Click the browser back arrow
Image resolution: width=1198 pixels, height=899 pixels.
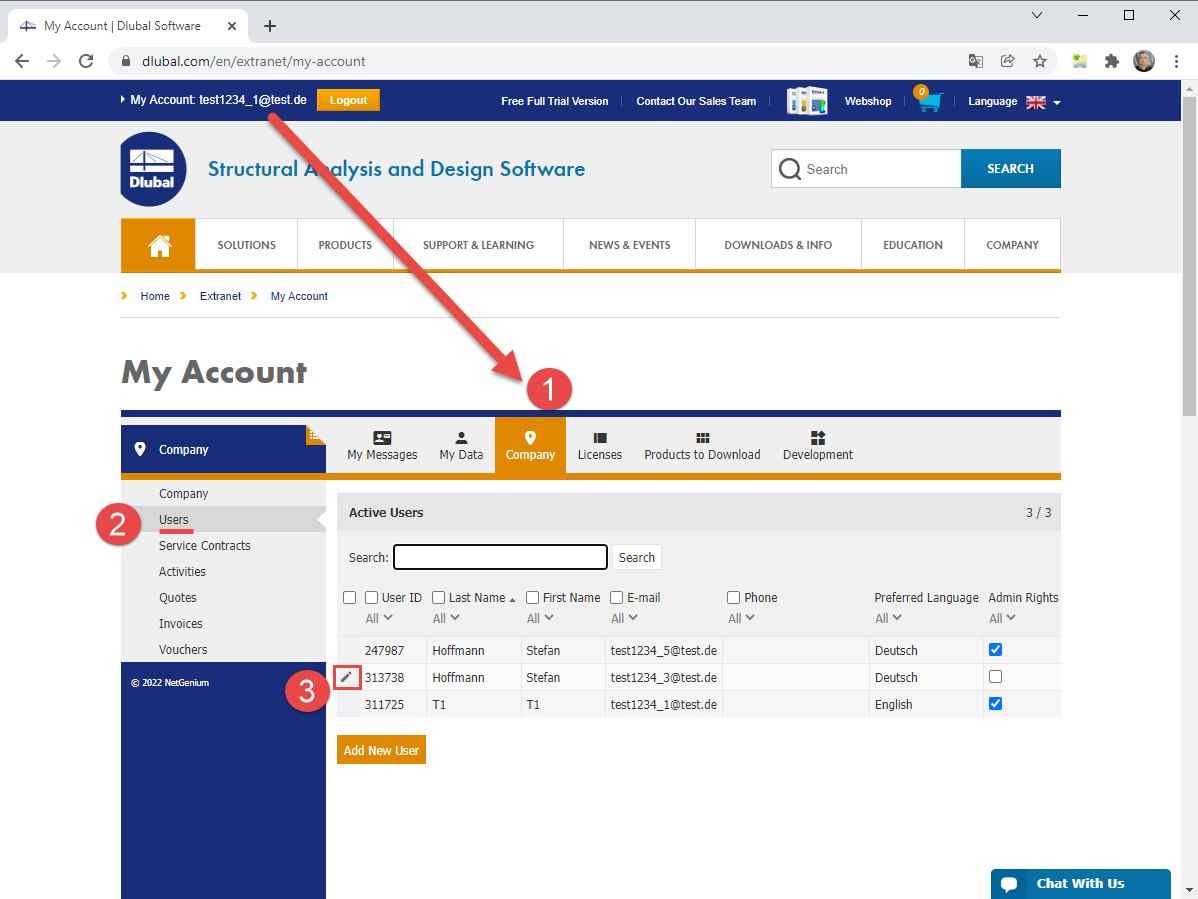[22, 61]
